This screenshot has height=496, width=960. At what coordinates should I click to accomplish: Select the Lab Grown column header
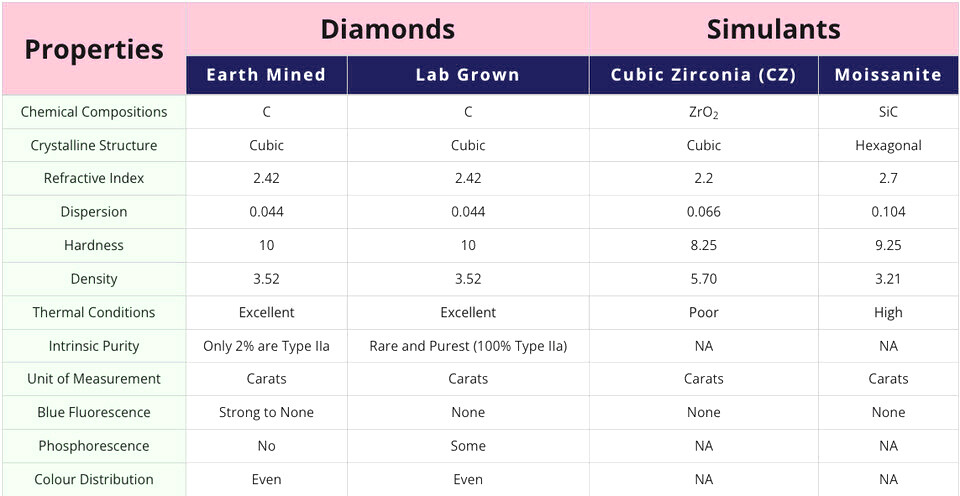(468, 75)
